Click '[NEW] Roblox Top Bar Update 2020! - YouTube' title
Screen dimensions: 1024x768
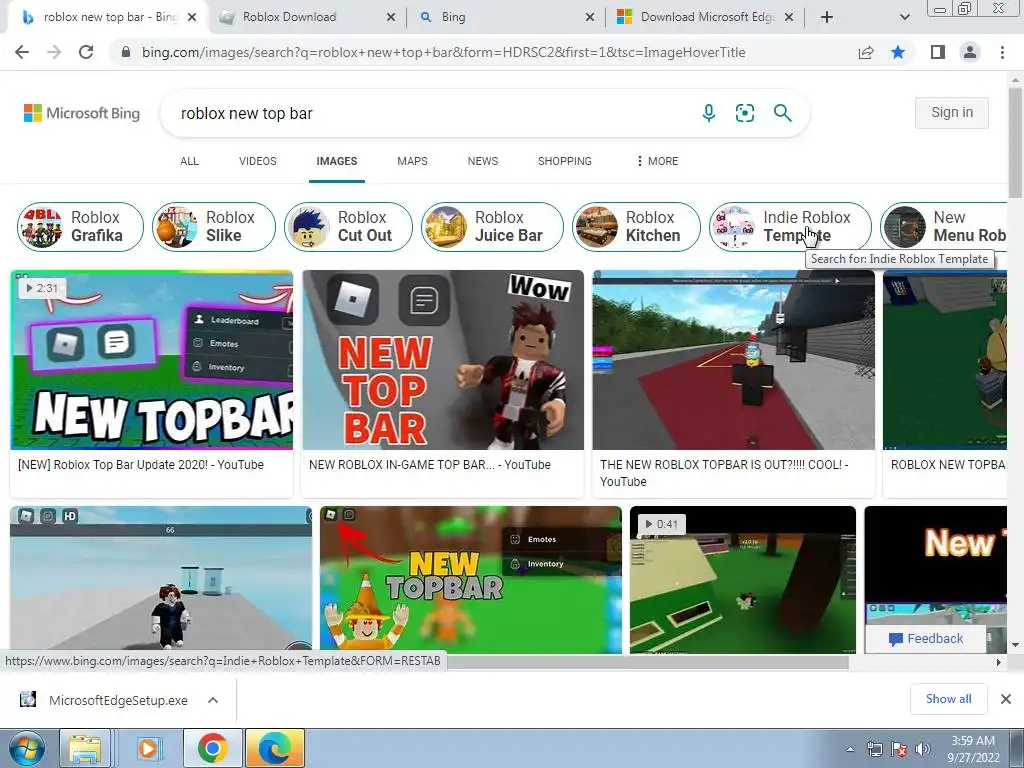click(141, 465)
